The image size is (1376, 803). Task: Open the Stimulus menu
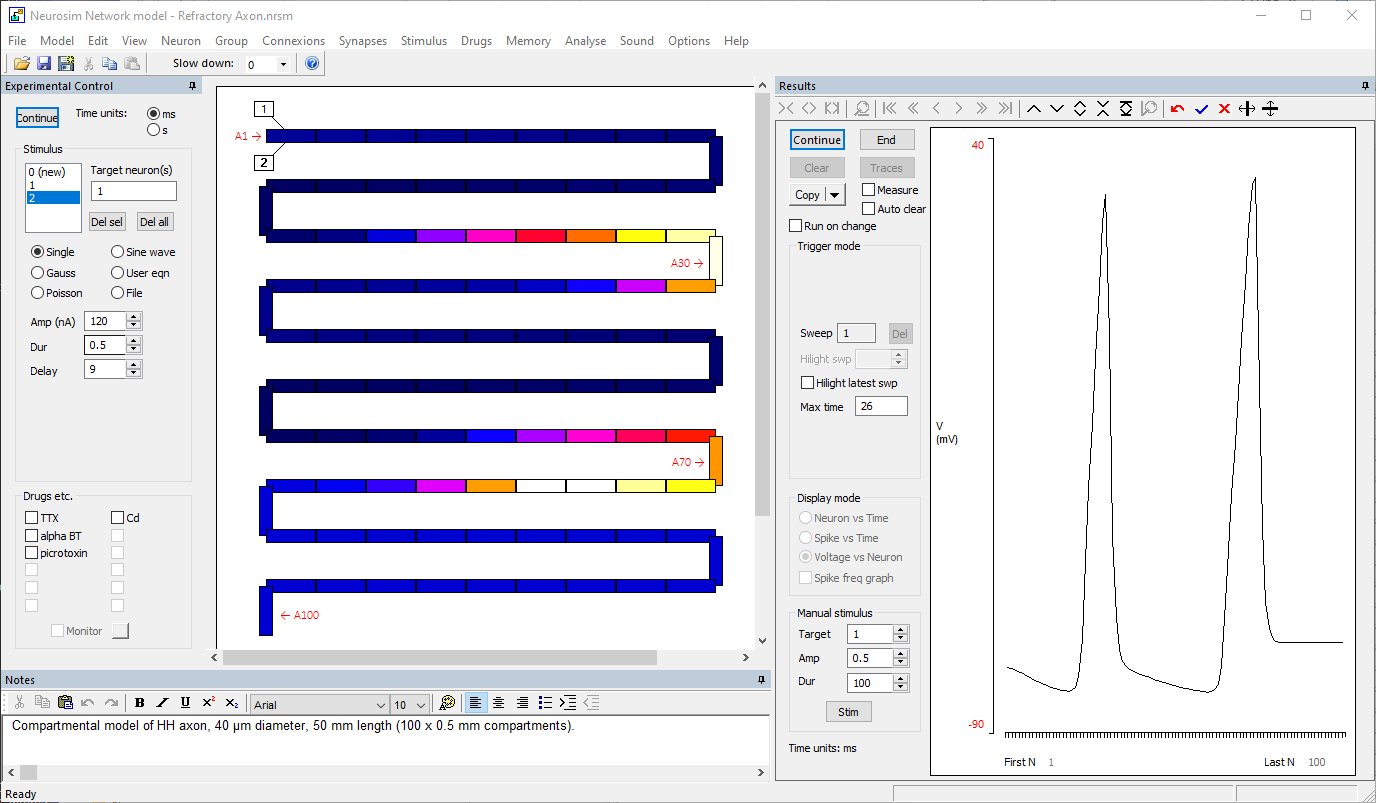tap(424, 41)
